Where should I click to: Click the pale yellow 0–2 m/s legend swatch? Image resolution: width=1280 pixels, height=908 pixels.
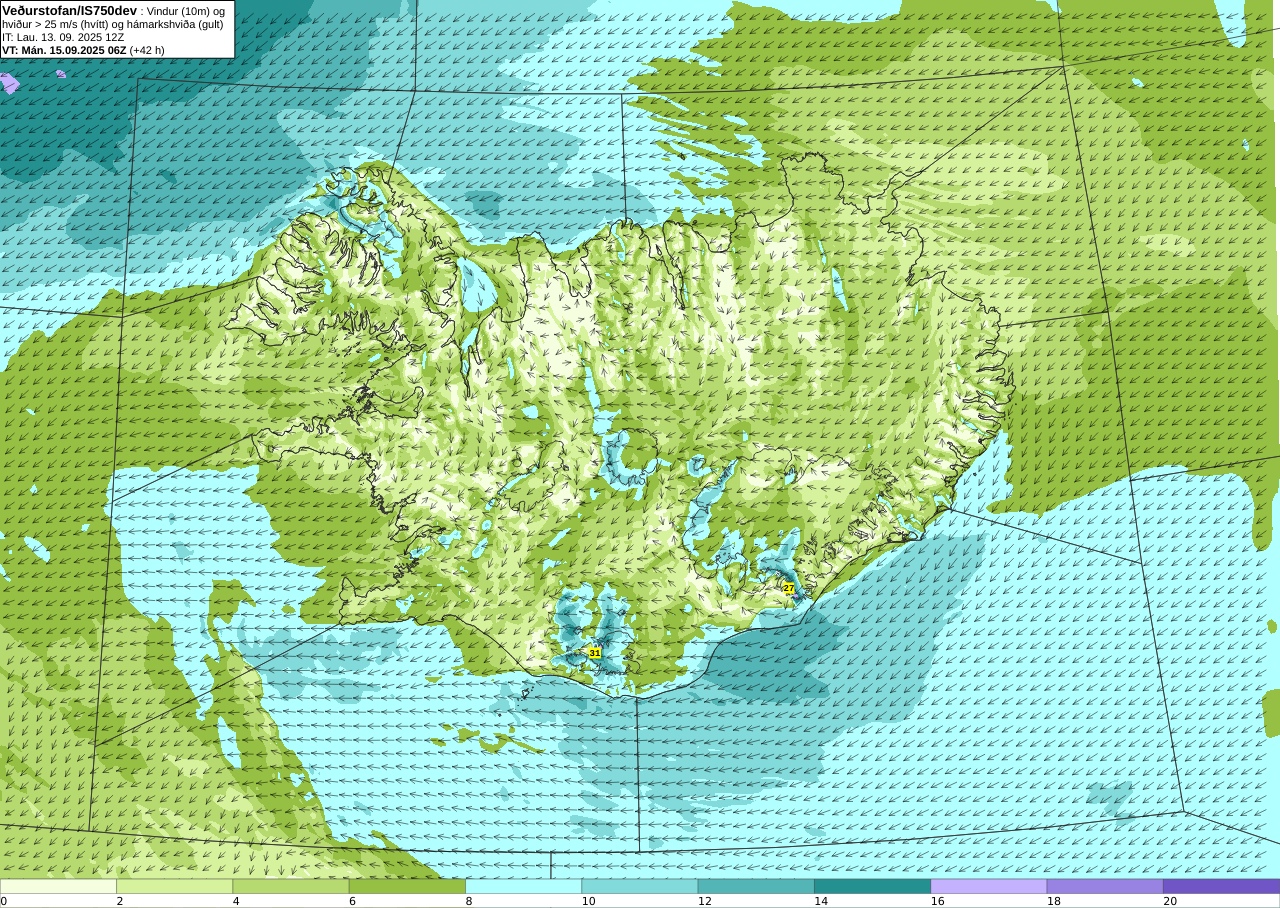click(x=58, y=886)
